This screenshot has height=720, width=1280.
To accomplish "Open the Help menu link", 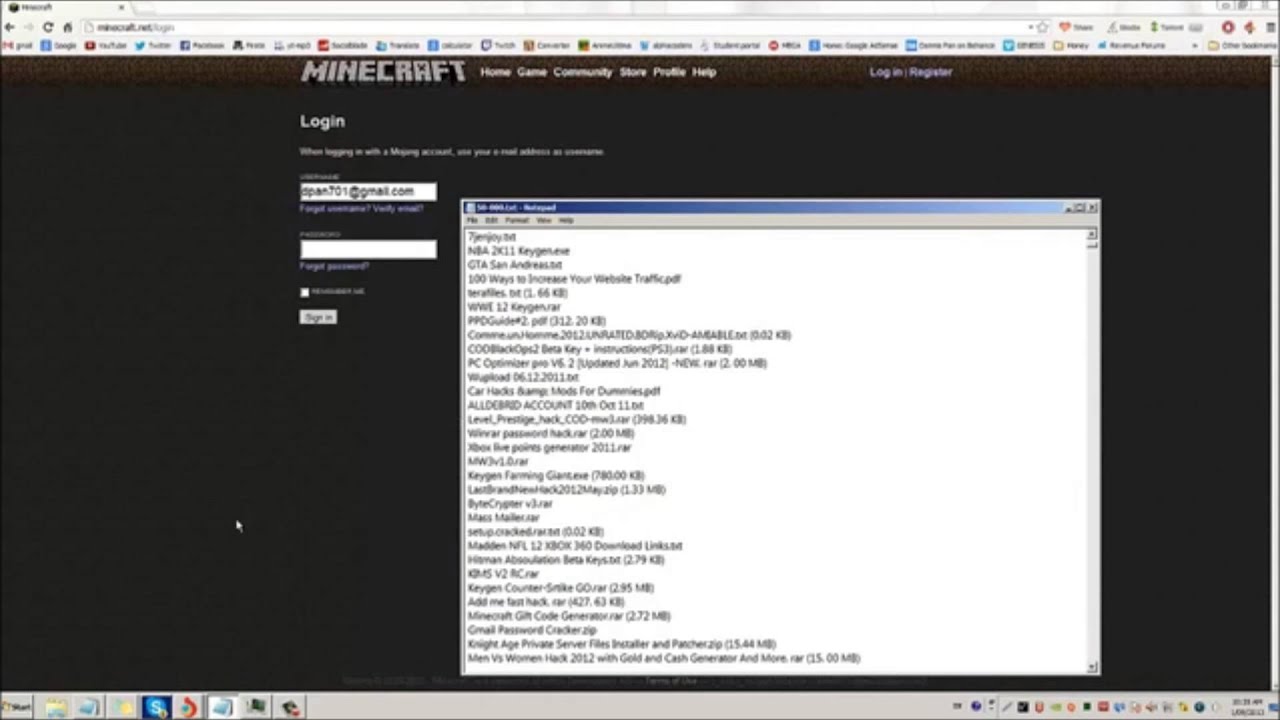I will tap(704, 72).
